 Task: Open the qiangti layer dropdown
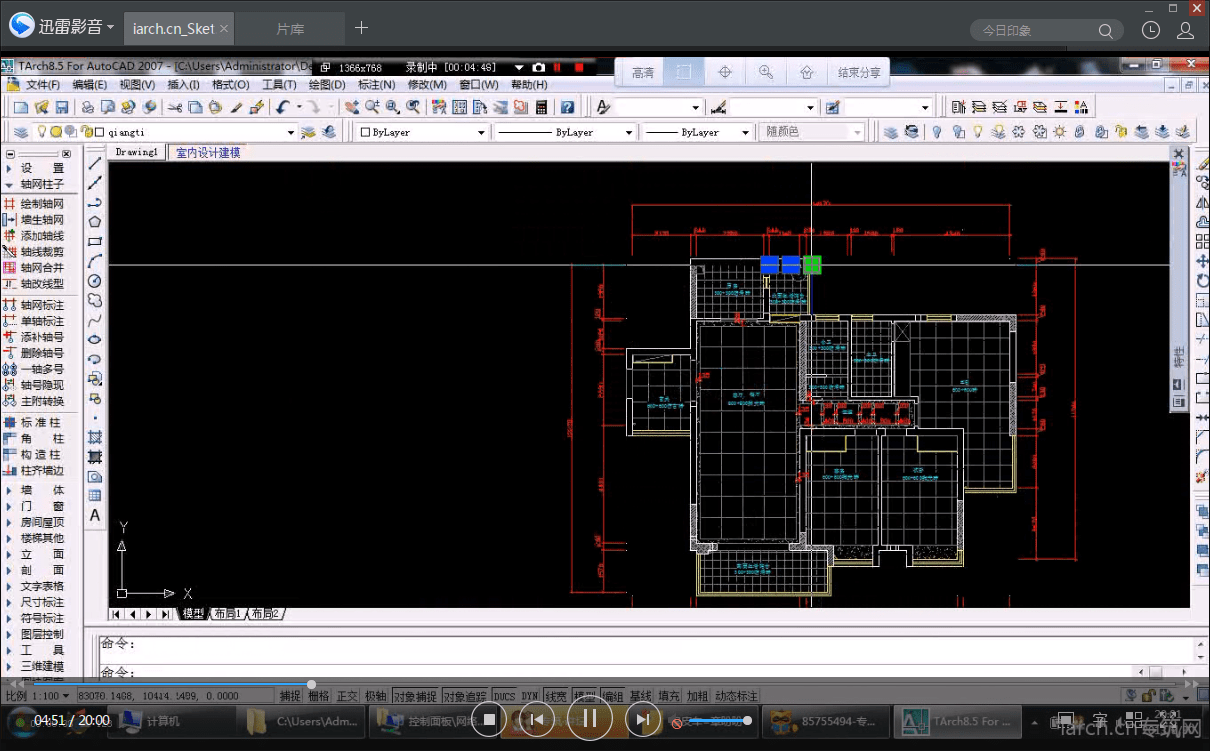click(x=291, y=132)
